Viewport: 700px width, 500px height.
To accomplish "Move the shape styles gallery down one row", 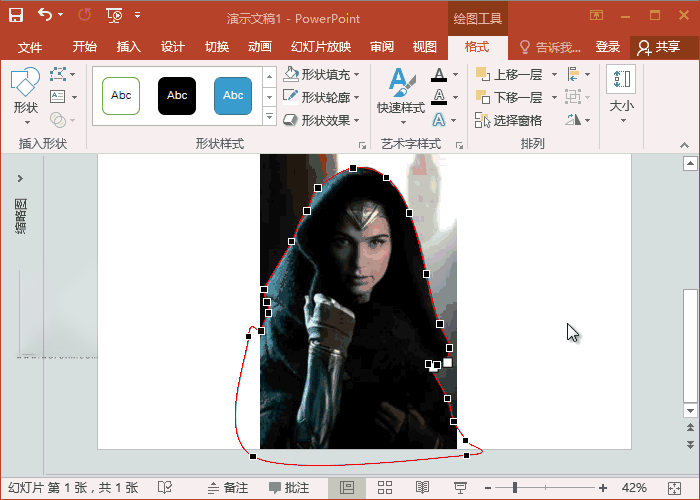I will click(x=269, y=96).
